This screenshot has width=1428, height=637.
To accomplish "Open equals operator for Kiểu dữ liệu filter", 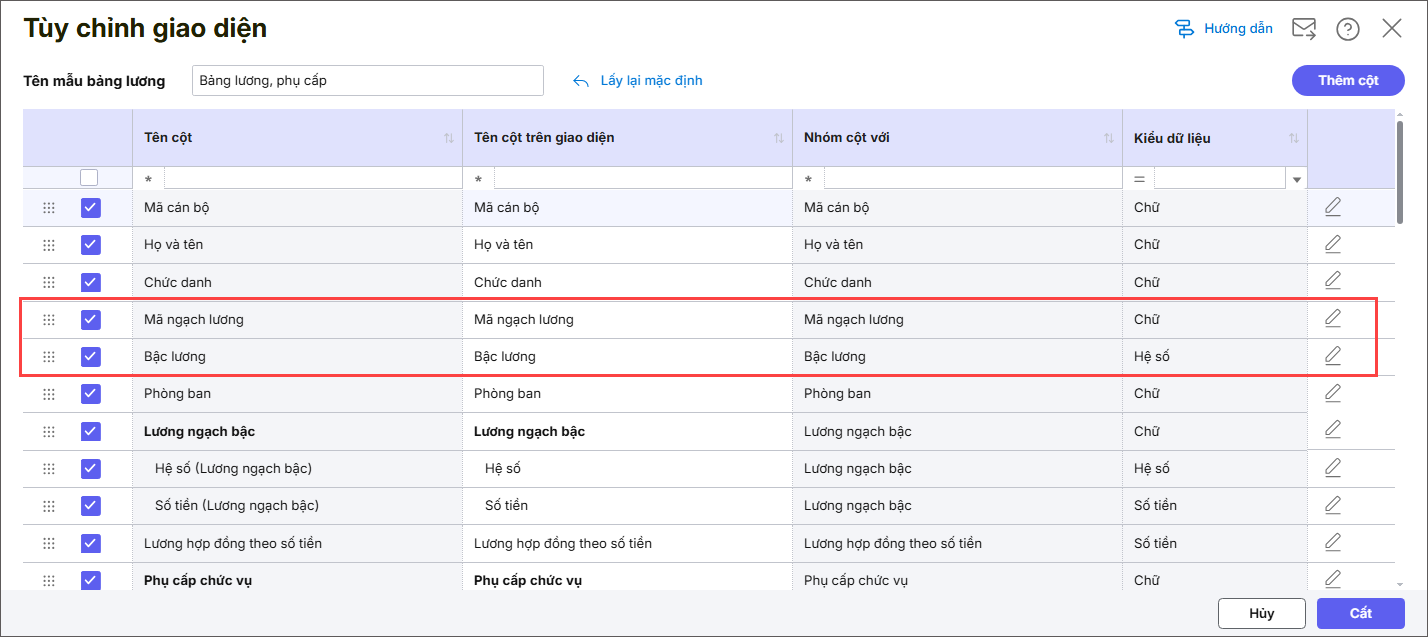I will [1139, 179].
